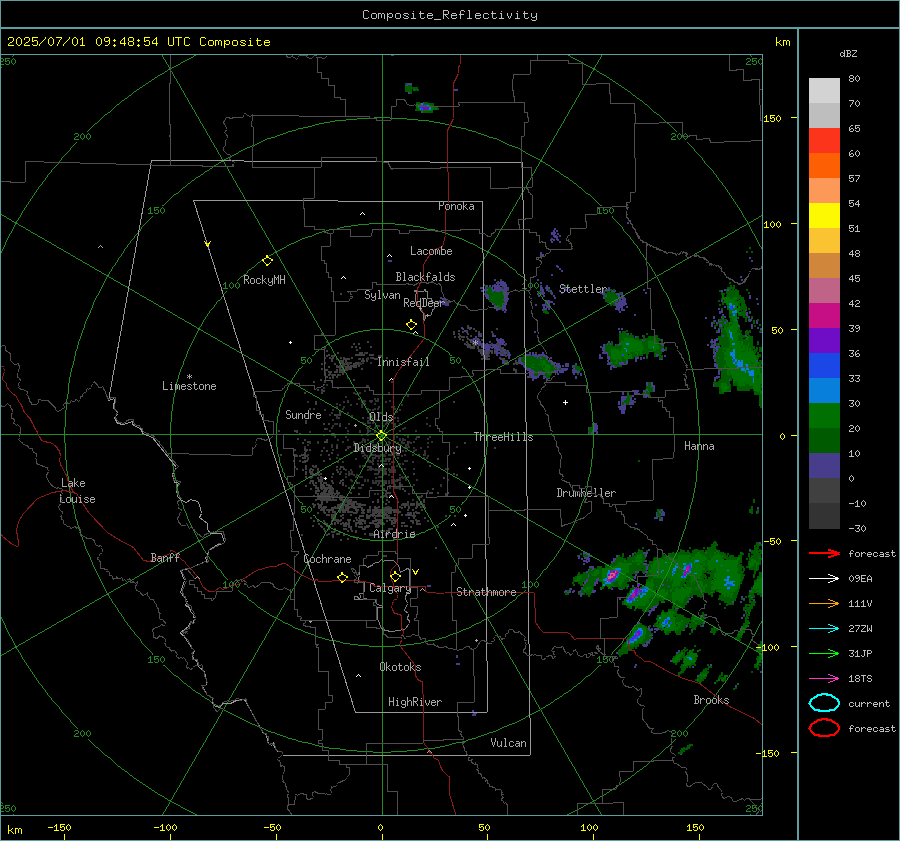The height and width of the screenshot is (841, 900).
Task: Click the Lacombe city label
Action: pos(431,251)
